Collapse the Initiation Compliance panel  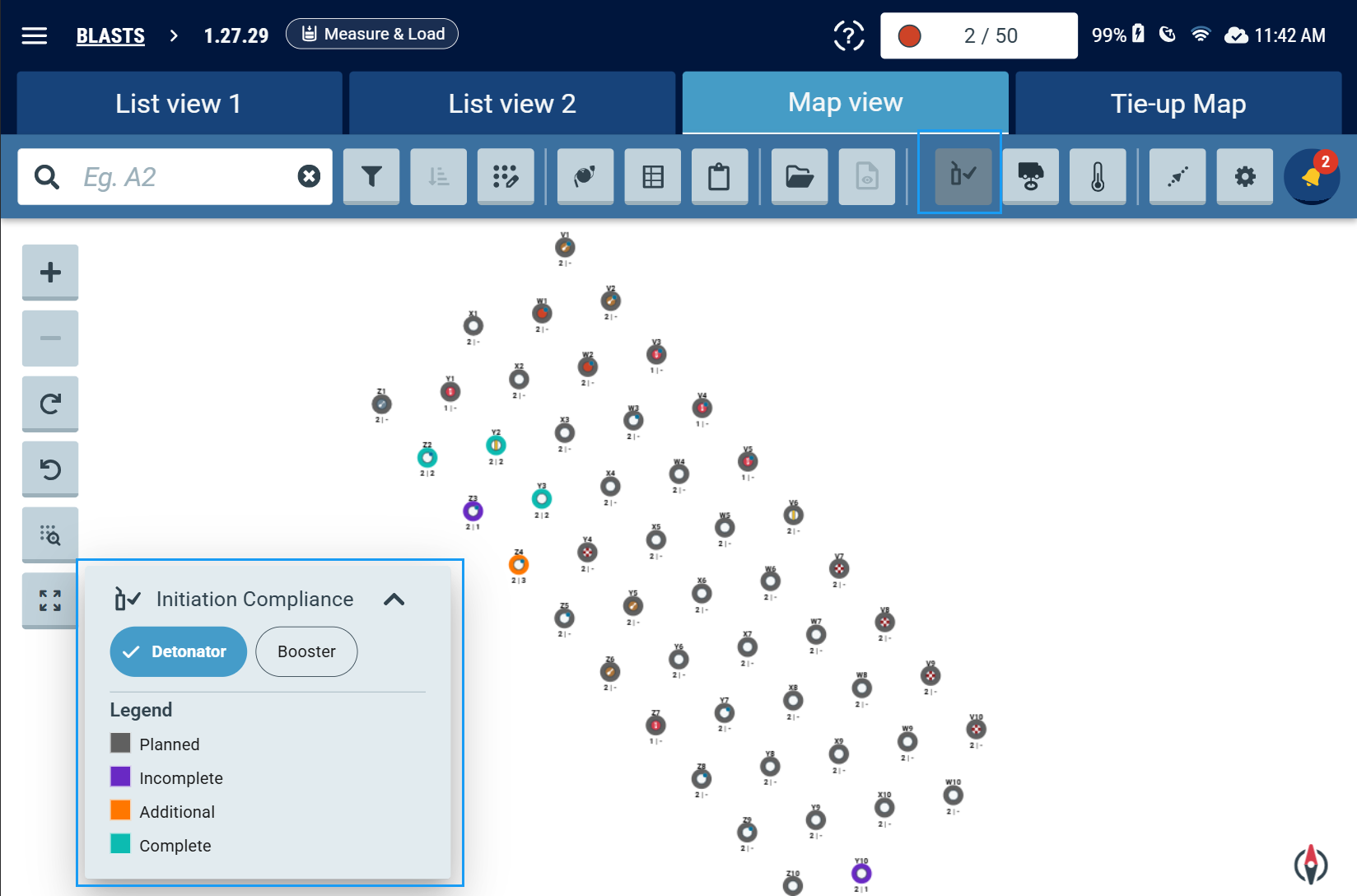[x=394, y=600]
